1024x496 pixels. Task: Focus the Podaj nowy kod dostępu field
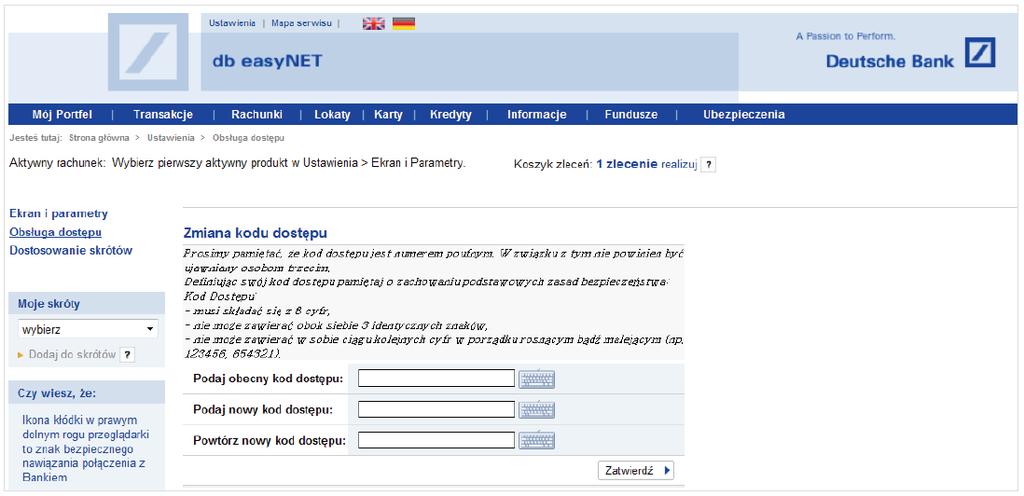436,409
